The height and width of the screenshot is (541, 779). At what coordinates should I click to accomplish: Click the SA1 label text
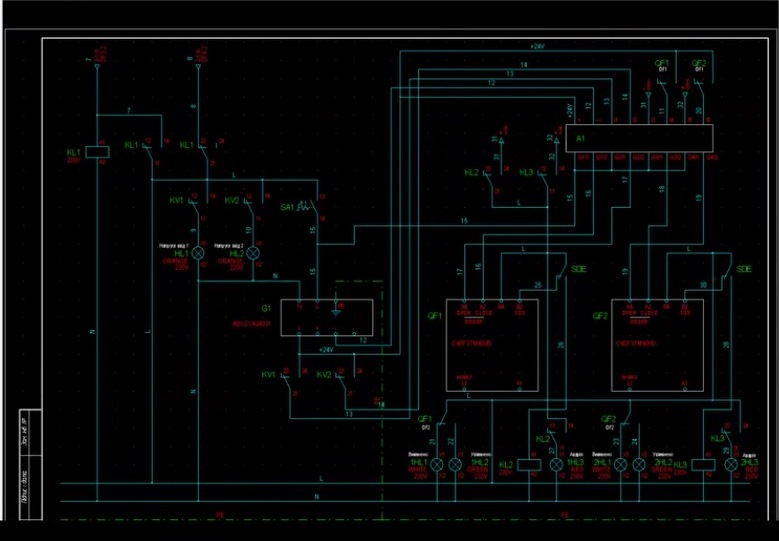pyautogui.click(x=288, y=207)
